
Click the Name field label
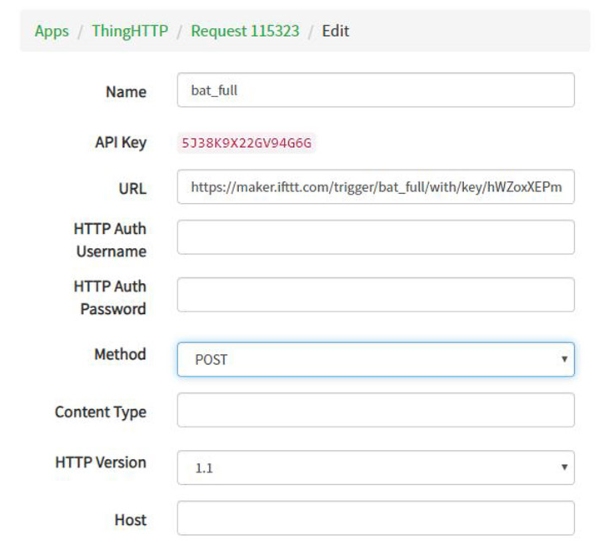(125, 91)
